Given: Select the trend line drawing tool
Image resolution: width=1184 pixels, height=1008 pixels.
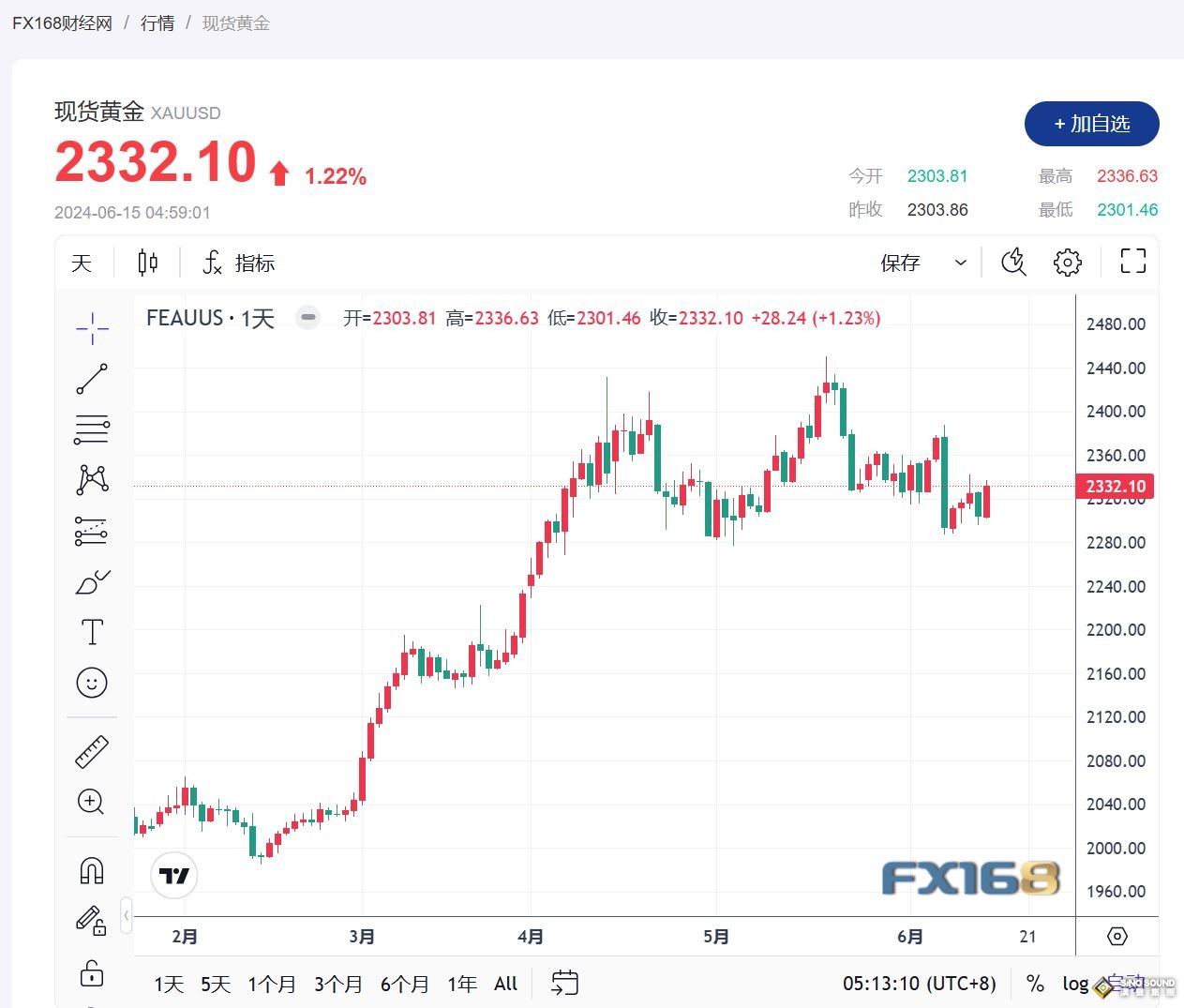Looking at the screenshot, I should point(92,379).
